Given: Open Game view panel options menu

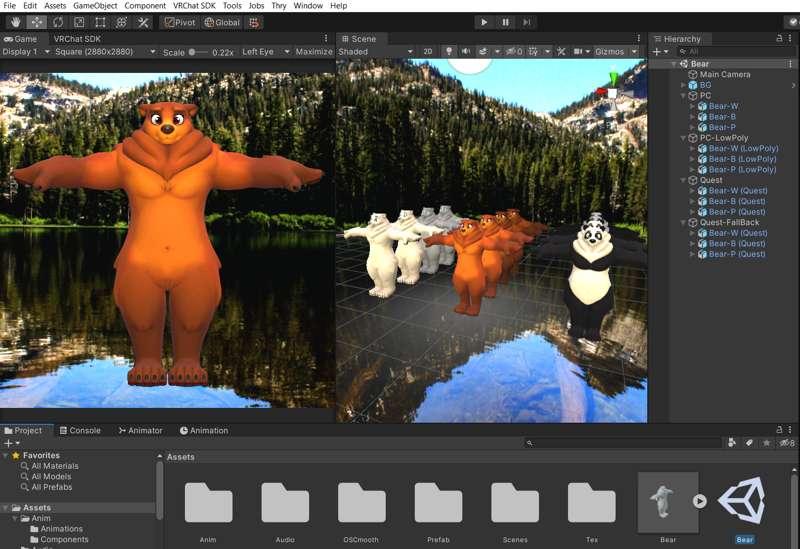Looking at the screenshot, I should [x=326, y=39].
